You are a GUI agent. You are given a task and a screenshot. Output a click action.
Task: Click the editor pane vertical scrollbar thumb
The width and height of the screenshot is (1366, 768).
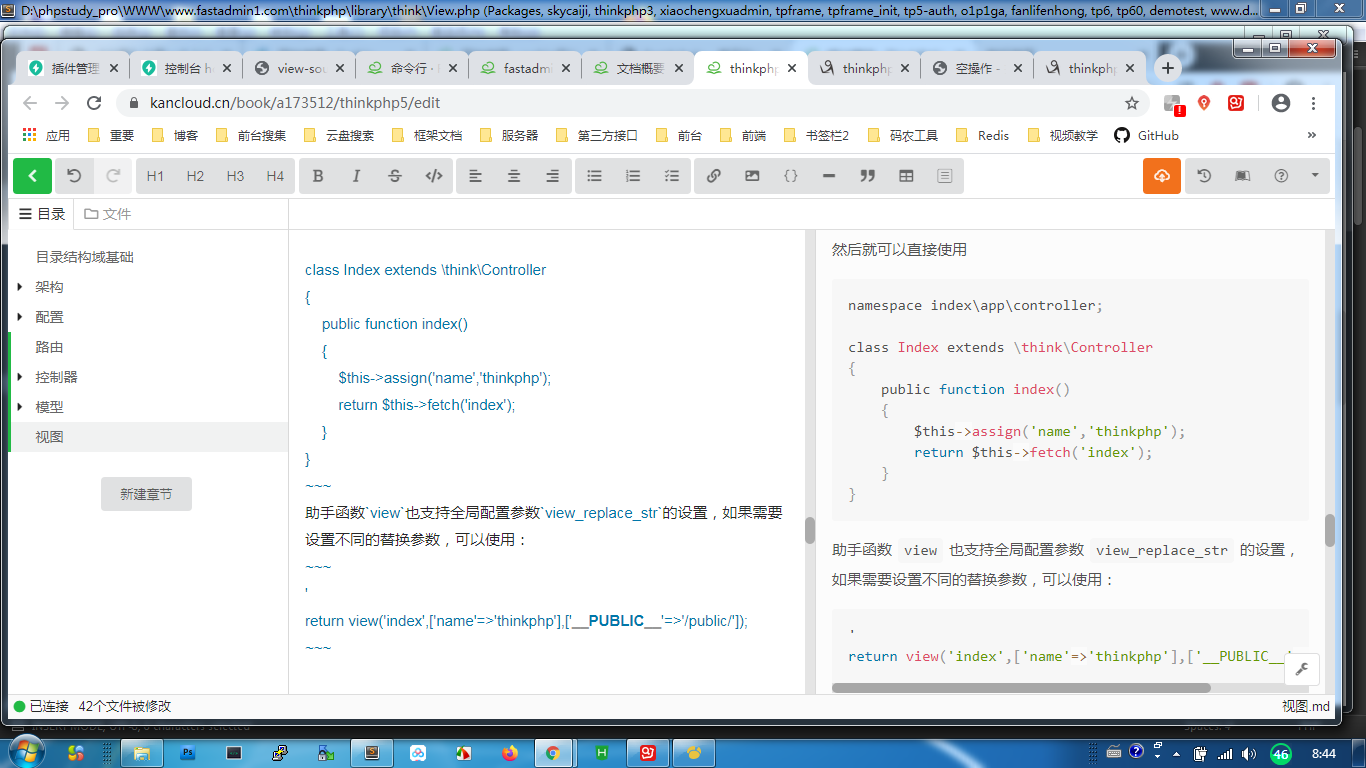pyautogui.click(x=810, y=530)
